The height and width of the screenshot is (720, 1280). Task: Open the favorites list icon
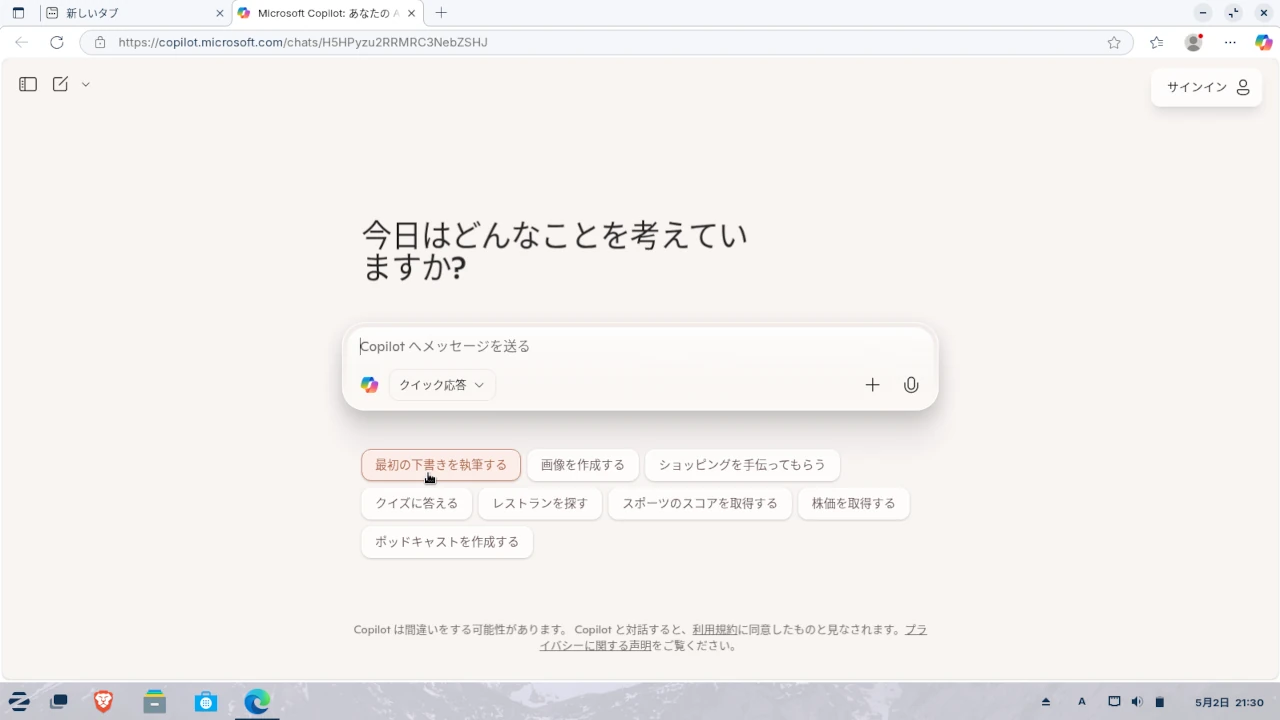[x=1157, y=42]
